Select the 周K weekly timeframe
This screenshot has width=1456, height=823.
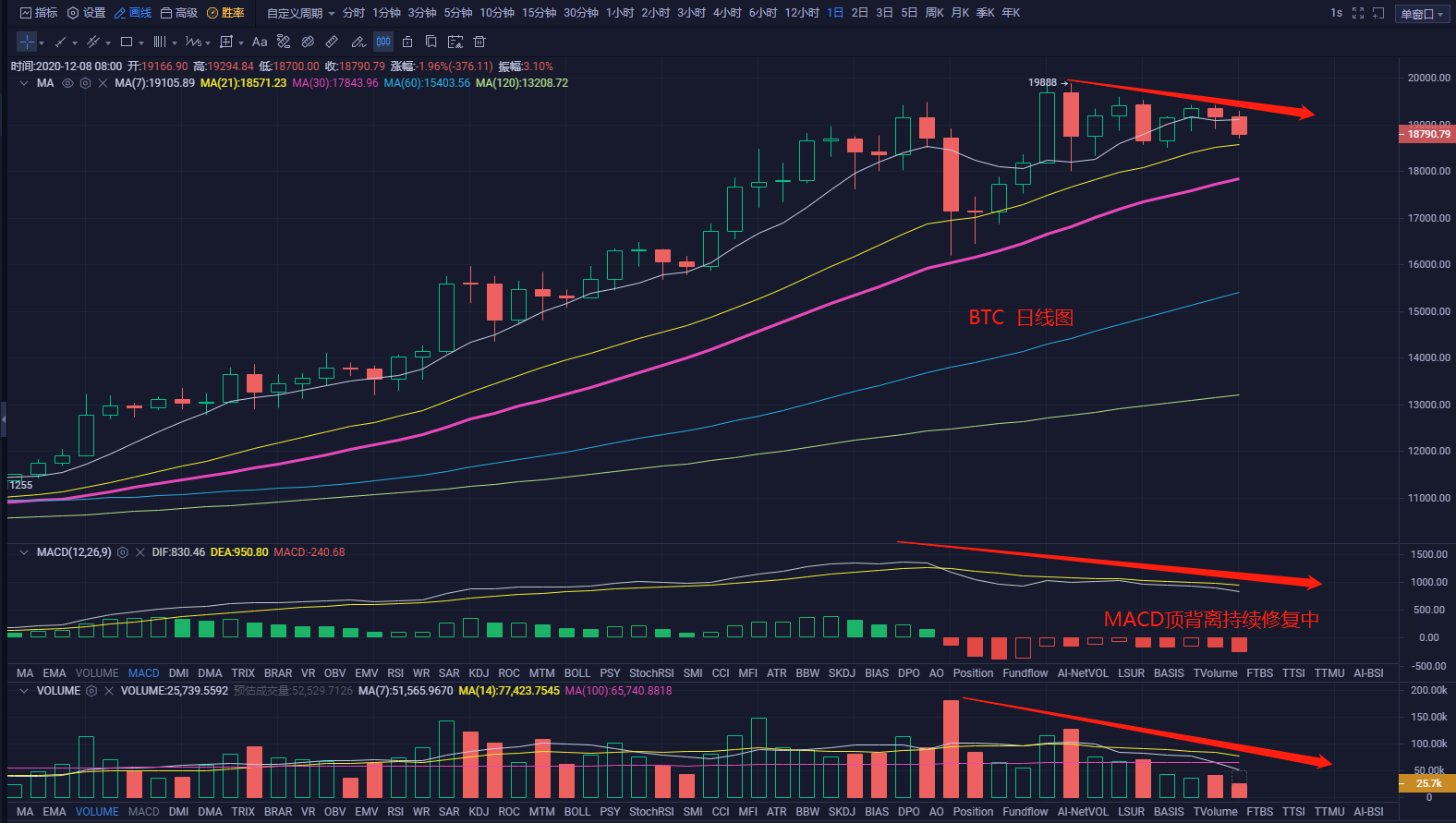tap(935, 13)
